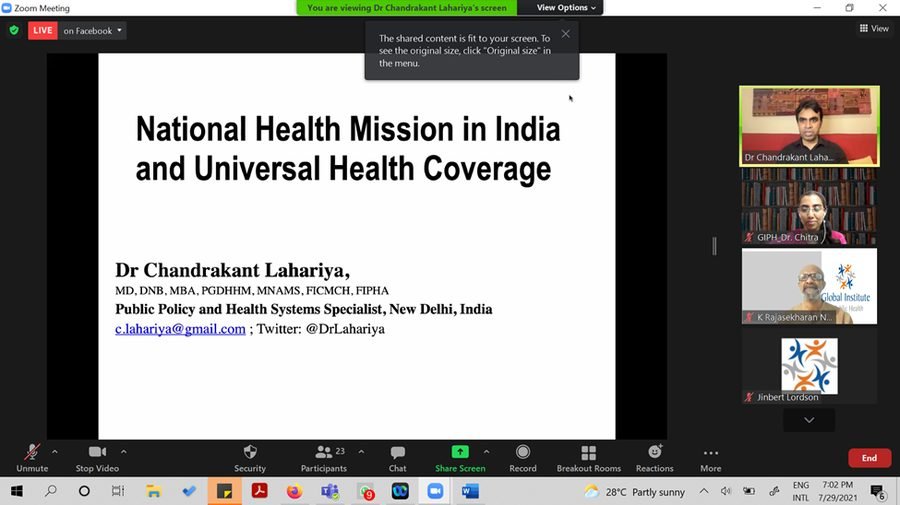Click the video panel divider handle
The image size is (900, 505).
(714, 246)
